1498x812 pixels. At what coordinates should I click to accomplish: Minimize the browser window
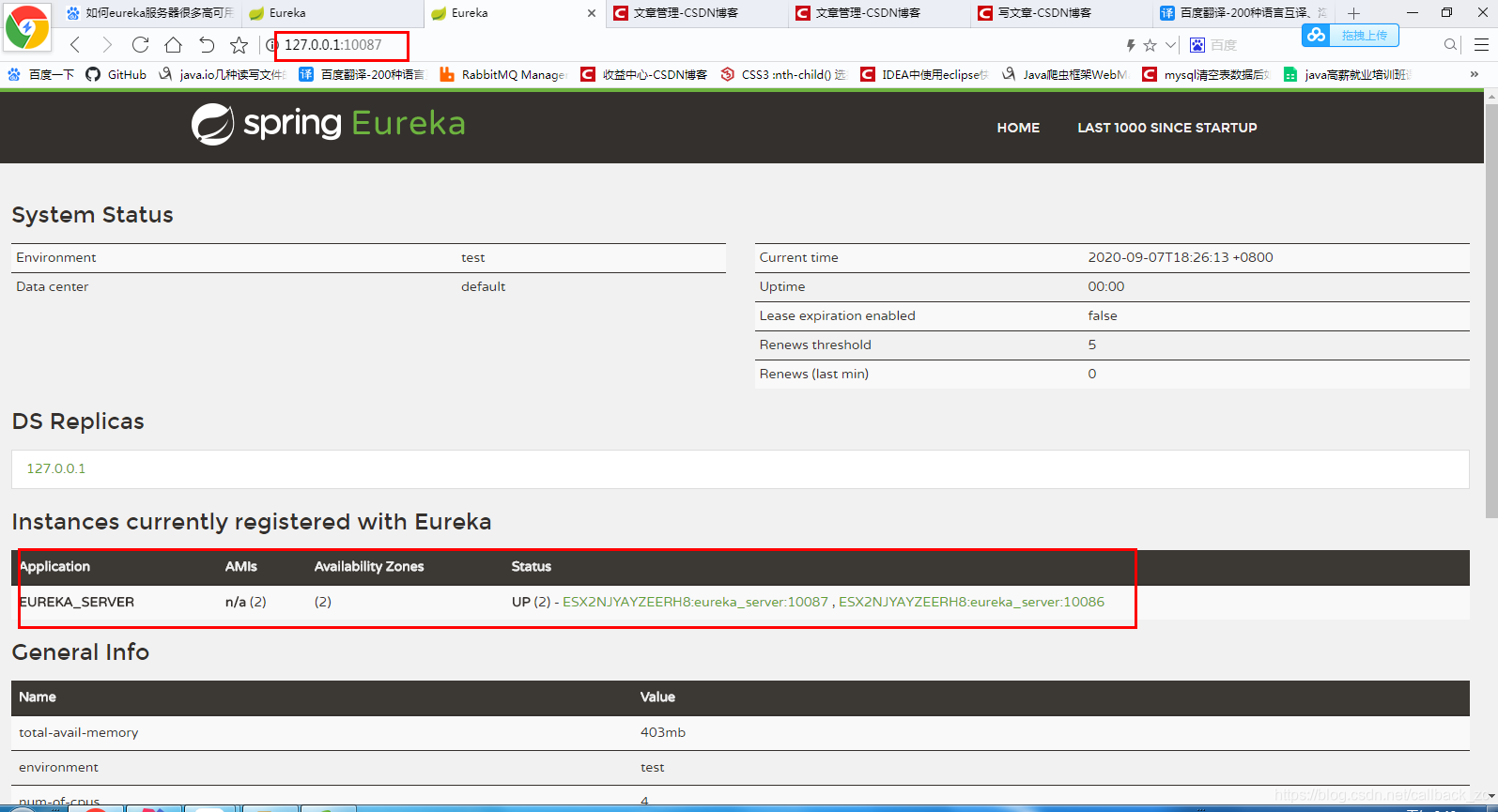coord(1412,13)
